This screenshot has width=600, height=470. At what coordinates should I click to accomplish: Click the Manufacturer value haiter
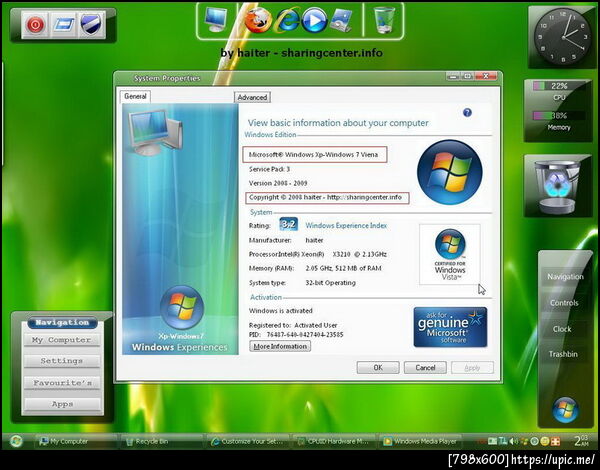[314, 240]
